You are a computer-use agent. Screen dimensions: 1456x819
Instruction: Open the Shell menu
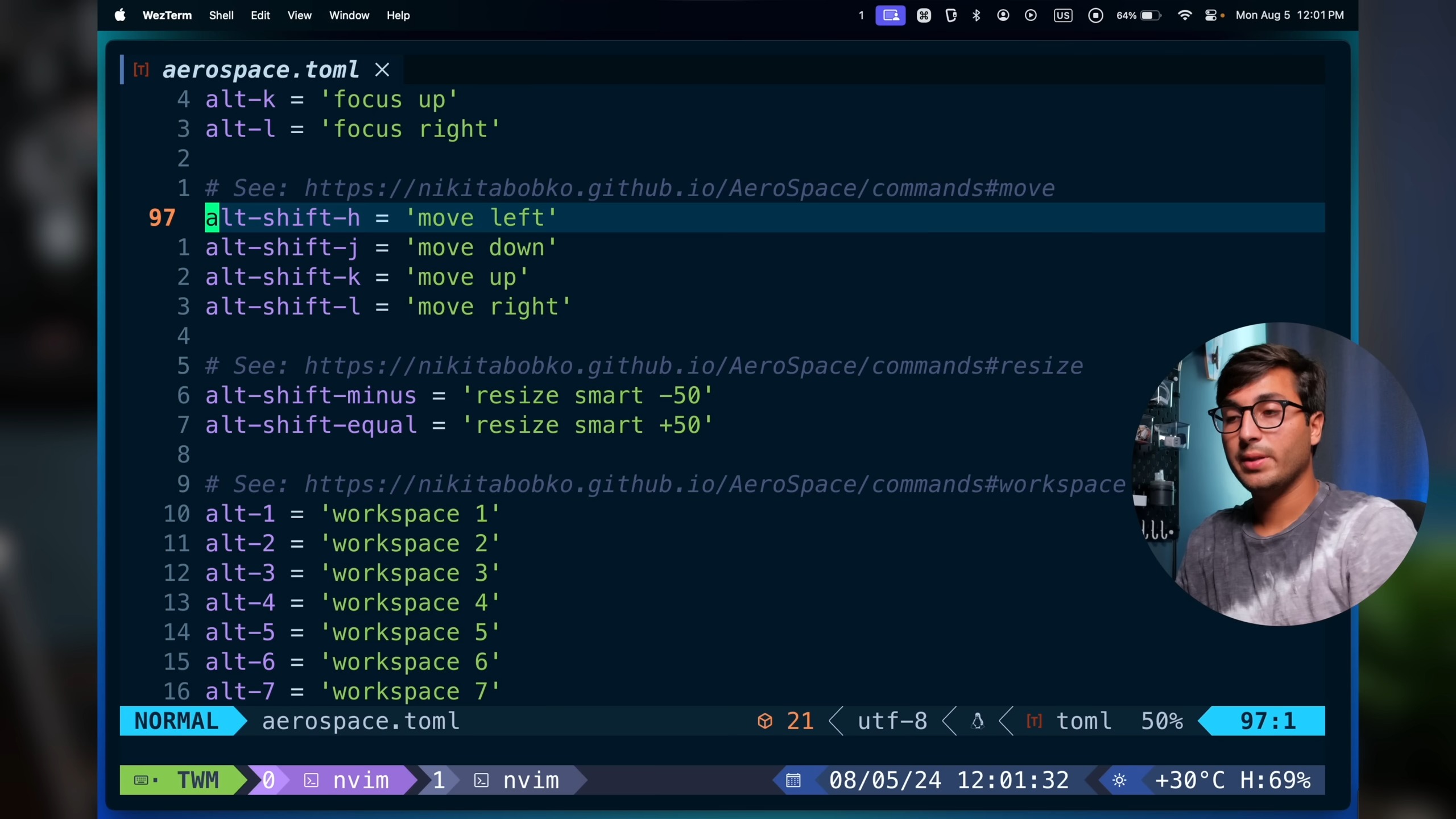coord(221,15)
